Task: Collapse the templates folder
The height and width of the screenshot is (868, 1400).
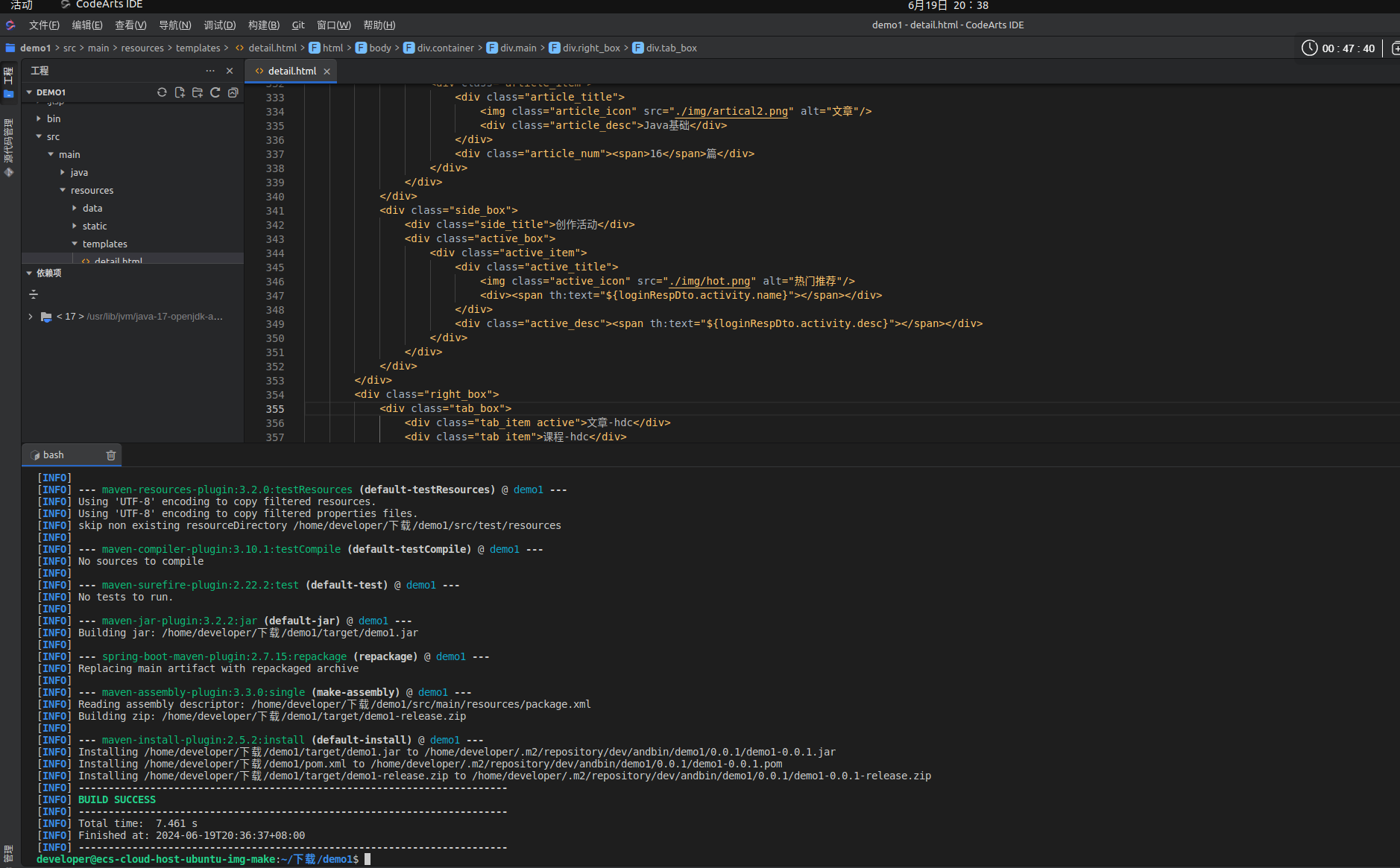Action: pos(104,244)
